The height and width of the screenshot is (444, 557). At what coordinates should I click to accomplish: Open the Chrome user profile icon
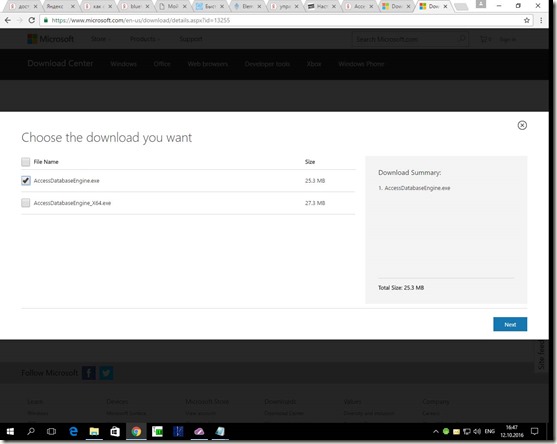tap(481, 4)
